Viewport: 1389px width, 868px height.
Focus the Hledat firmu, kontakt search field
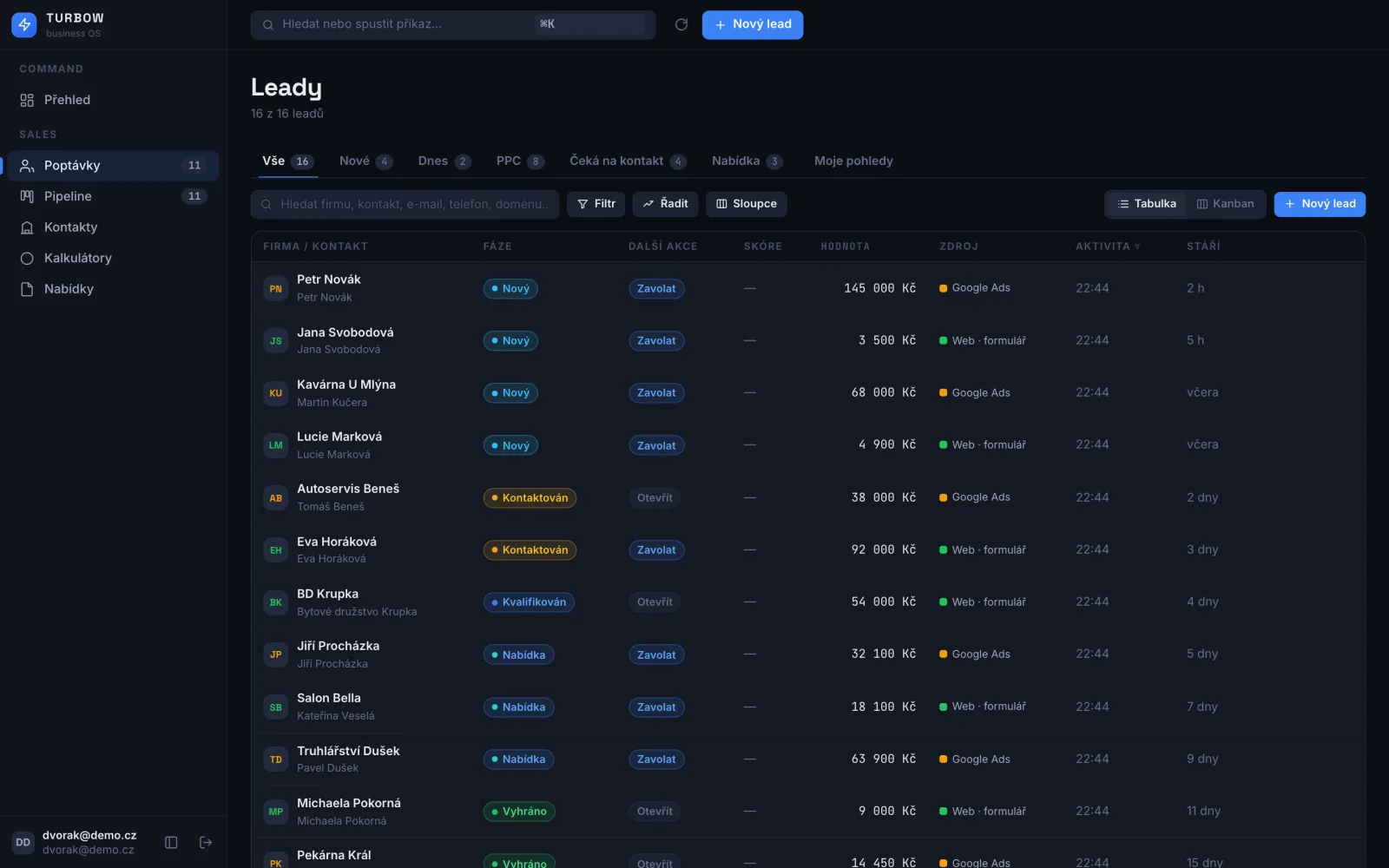click(x=405, y=204)
